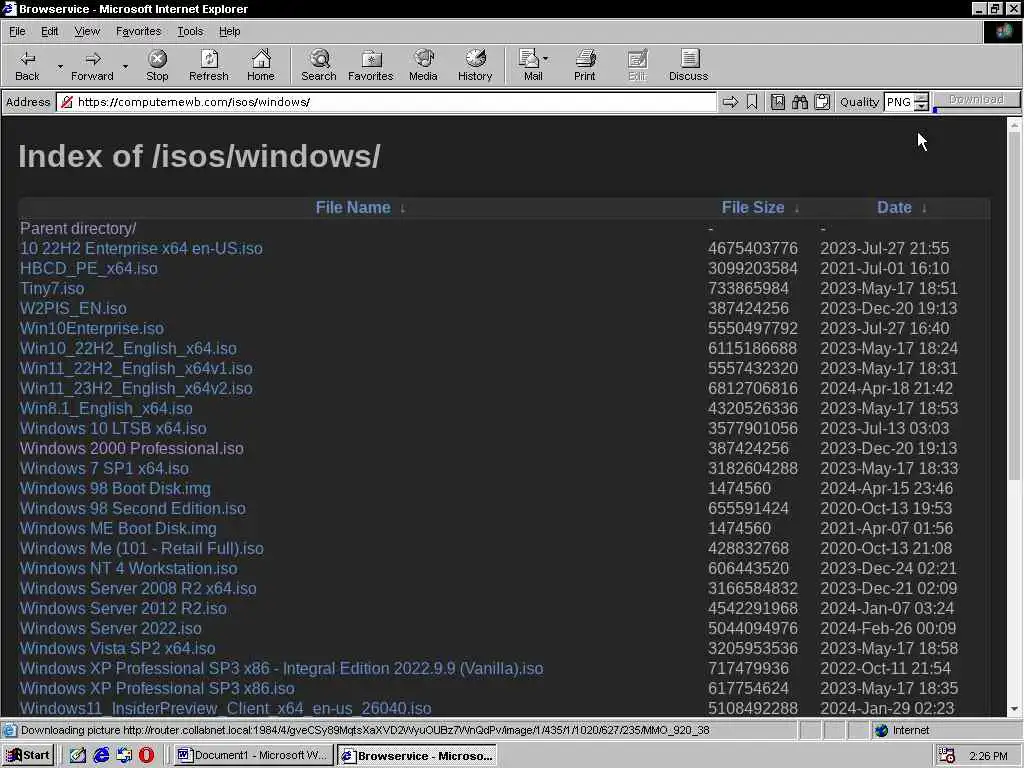Open the Tiny7.iso link
This screenshot has height=768, width=1024.
(52, 289)
